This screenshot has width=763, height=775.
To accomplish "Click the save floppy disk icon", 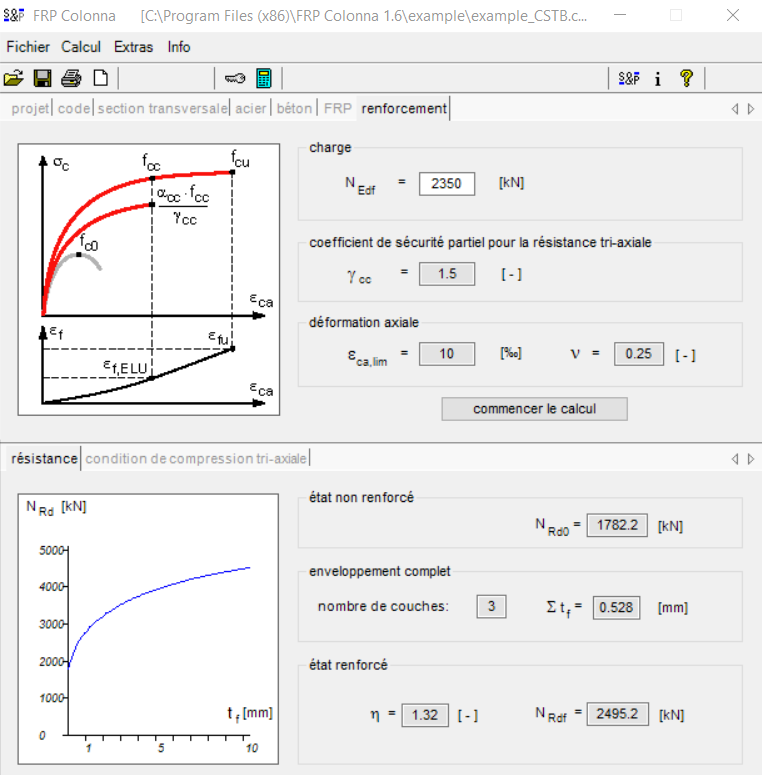I will click(x=43, y=79).
